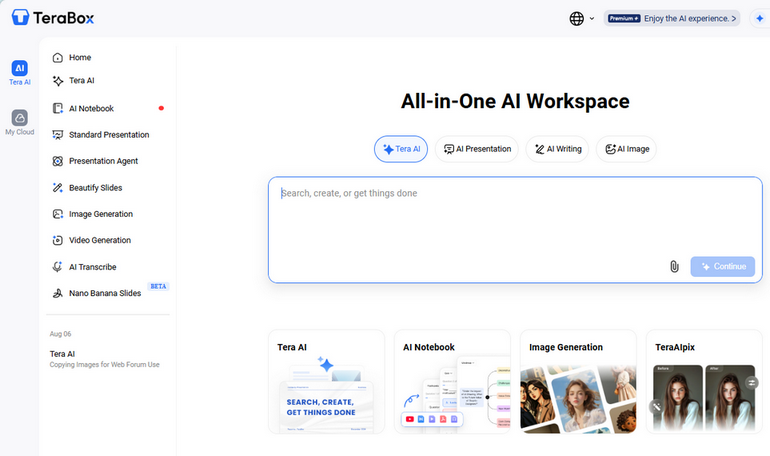Open the Home menu label
This screenshot has height=456, width=770.
[80, 57]
